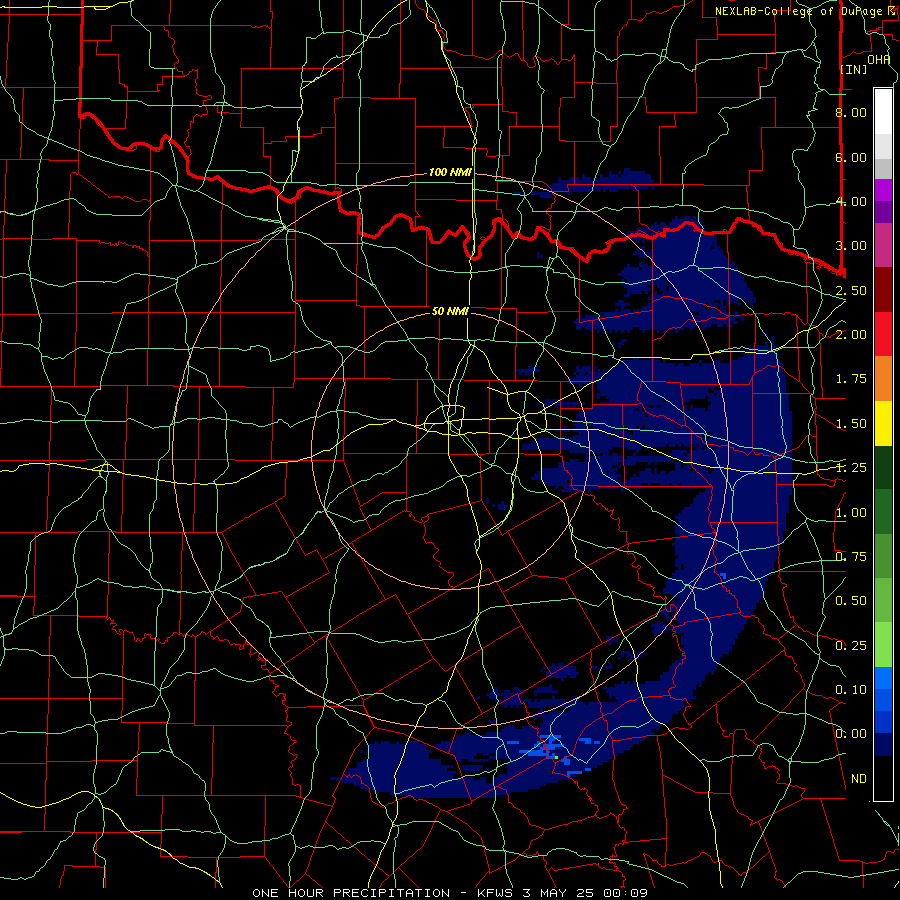The image size is (900, 900).
Task: Pick the bright red legend swatch
Action: (883, 334)
